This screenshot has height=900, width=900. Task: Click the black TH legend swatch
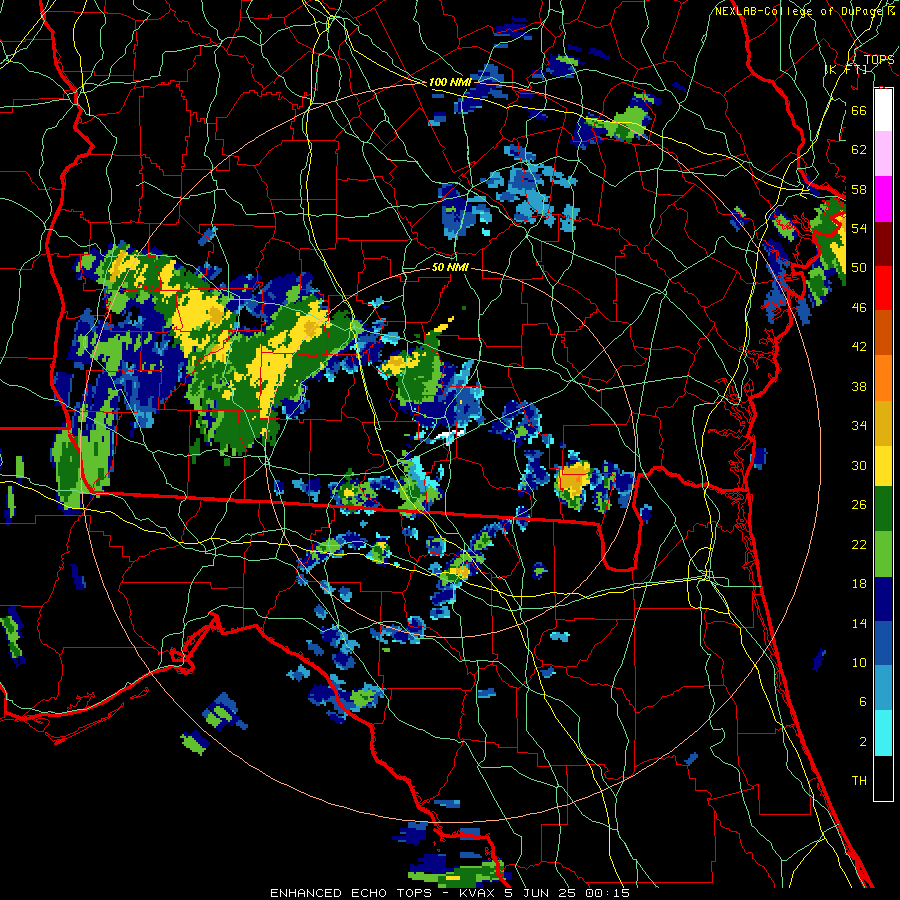click(883, 778)
